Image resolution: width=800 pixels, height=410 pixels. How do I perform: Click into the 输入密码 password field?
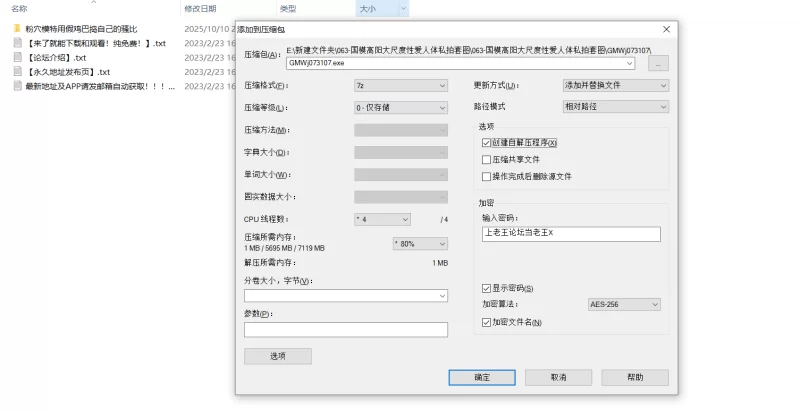[x=571, y=234]
